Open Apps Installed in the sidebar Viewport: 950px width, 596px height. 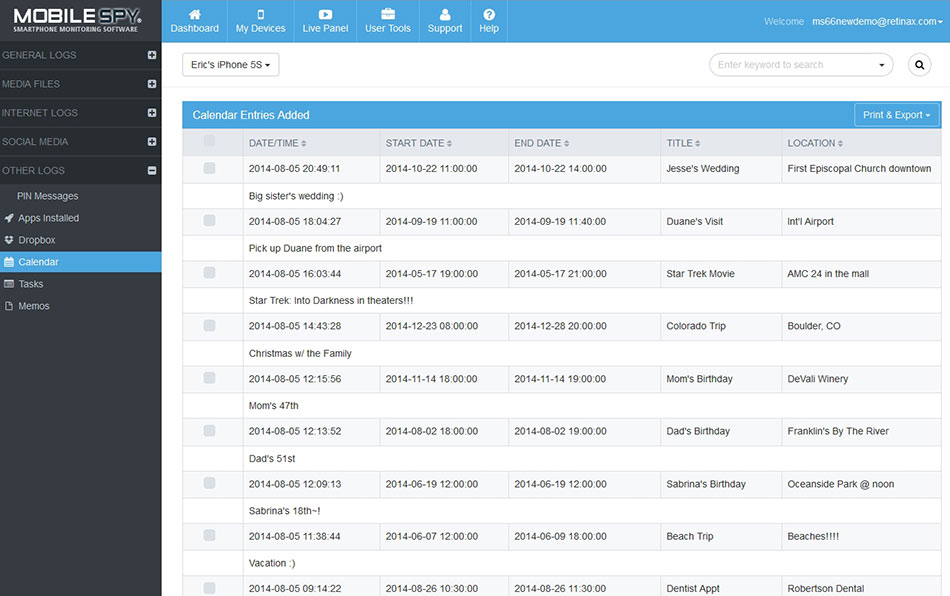[x=48, y=218]
